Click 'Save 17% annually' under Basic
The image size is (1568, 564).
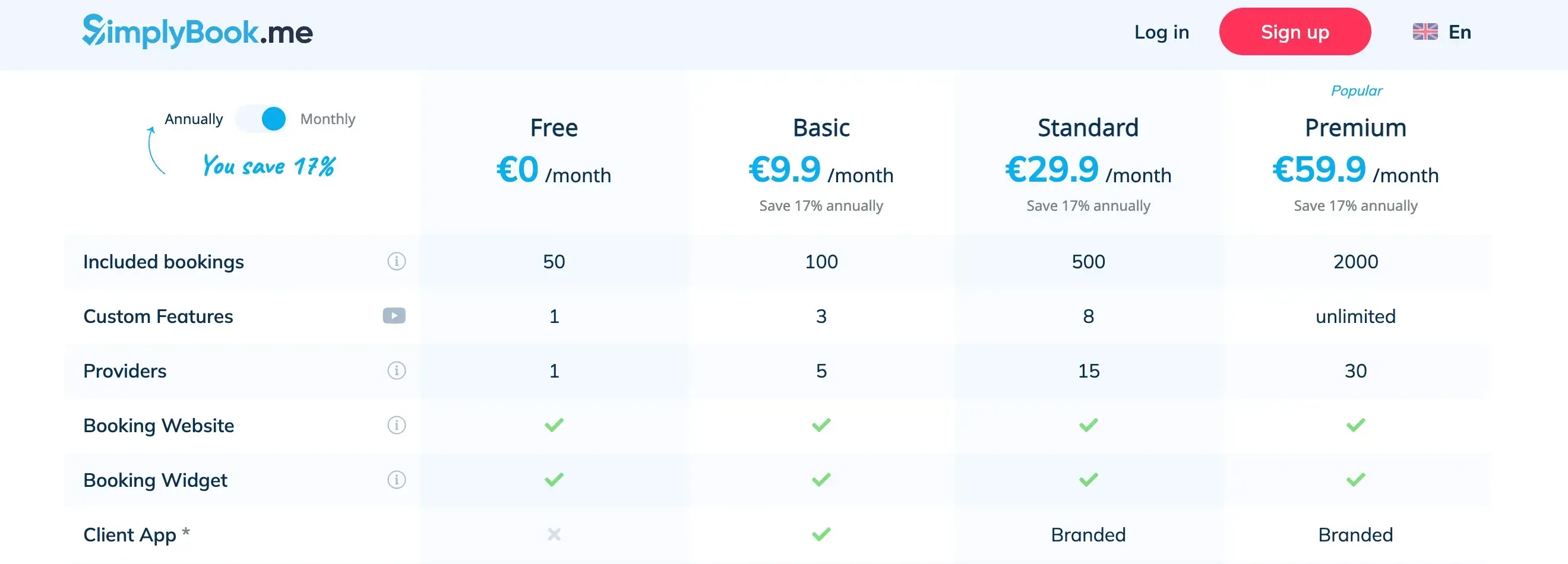point(820,205)
